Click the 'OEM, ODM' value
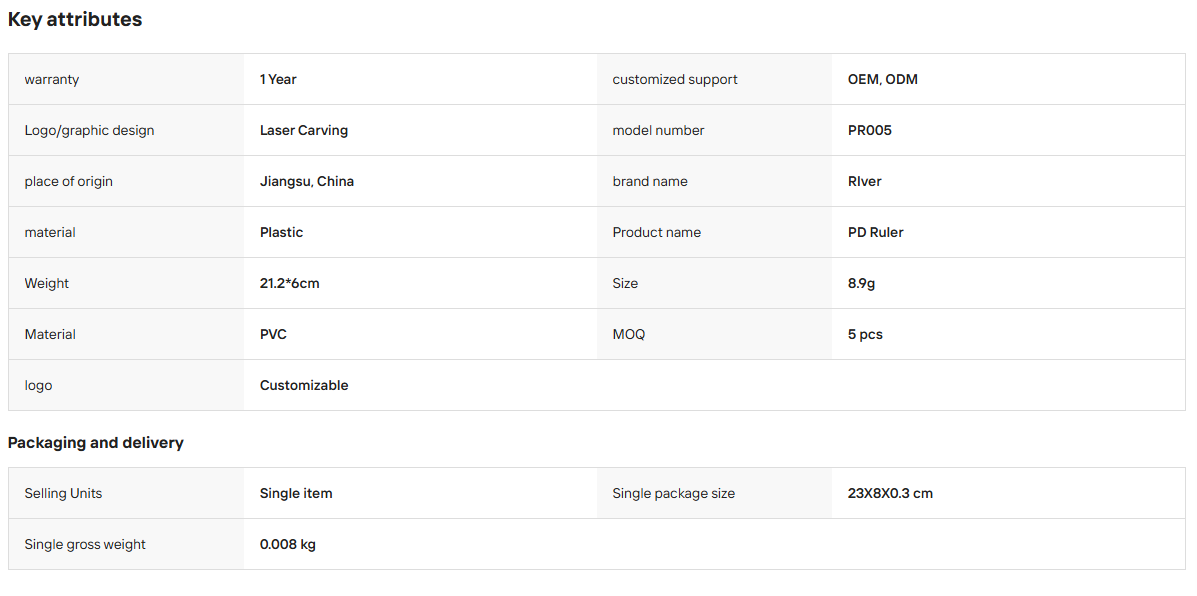This screenshot has height=596, width=1197. [882, 79]
